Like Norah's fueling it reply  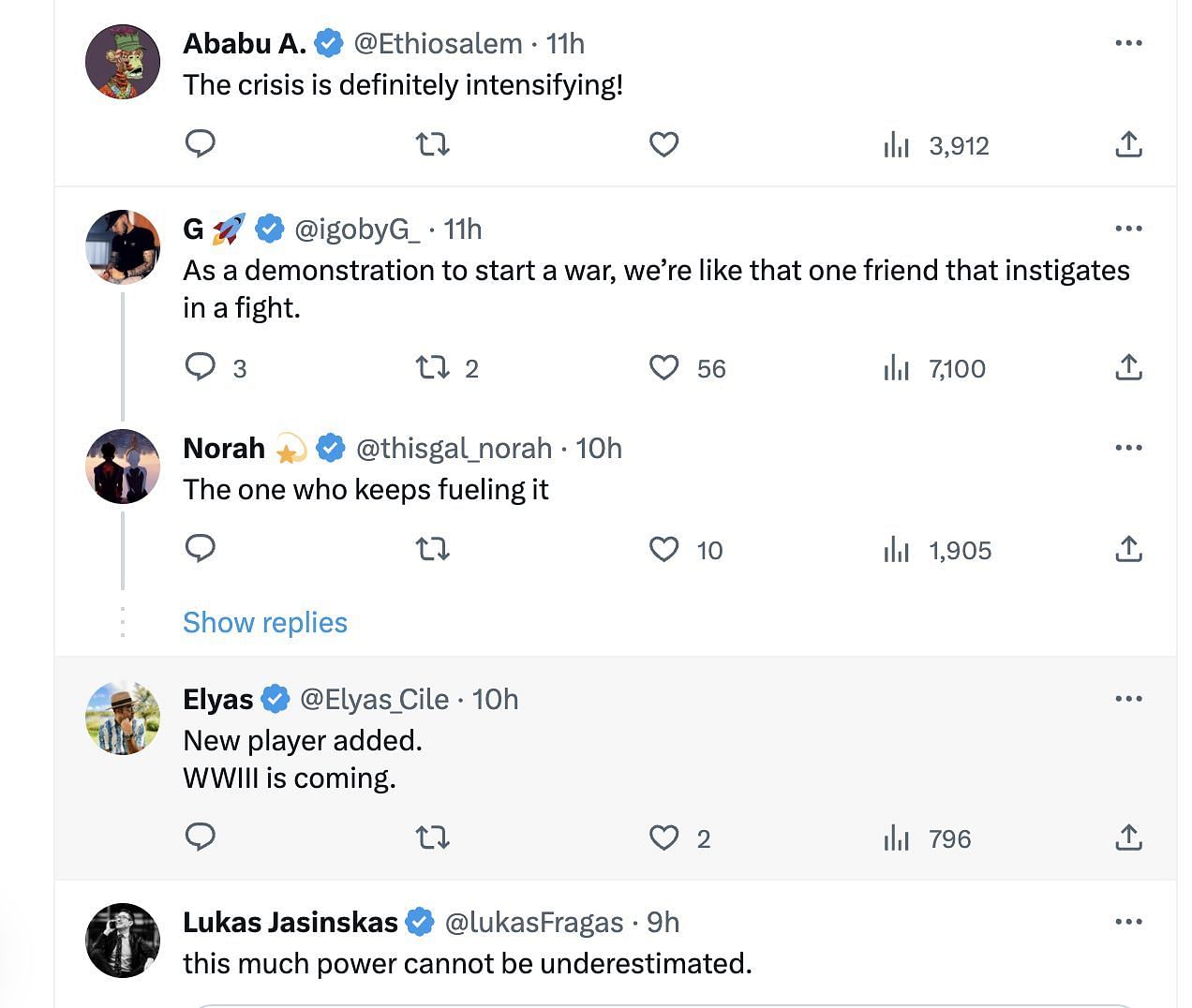[x=663, y=549]
